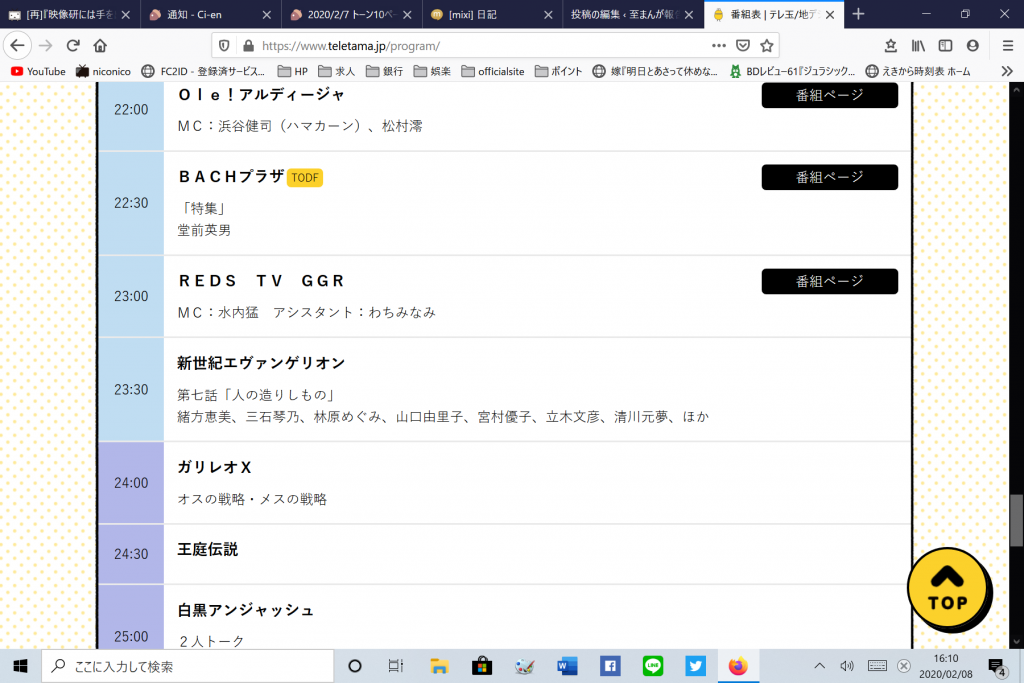Reload the teletama program page
The image size is (1024, 683).
tap(72, 46)
